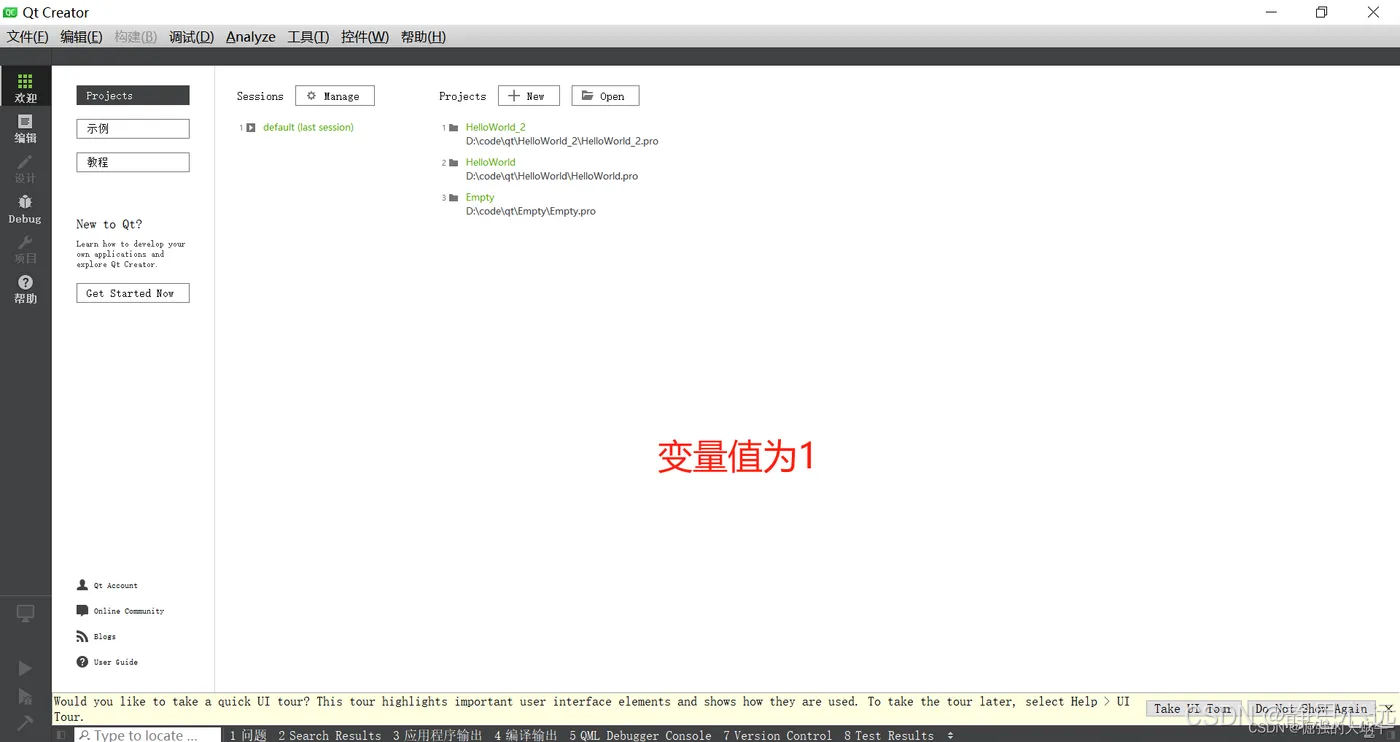Open the default (last session) session
Screen dimensions: 1400x742
[308, 127]
